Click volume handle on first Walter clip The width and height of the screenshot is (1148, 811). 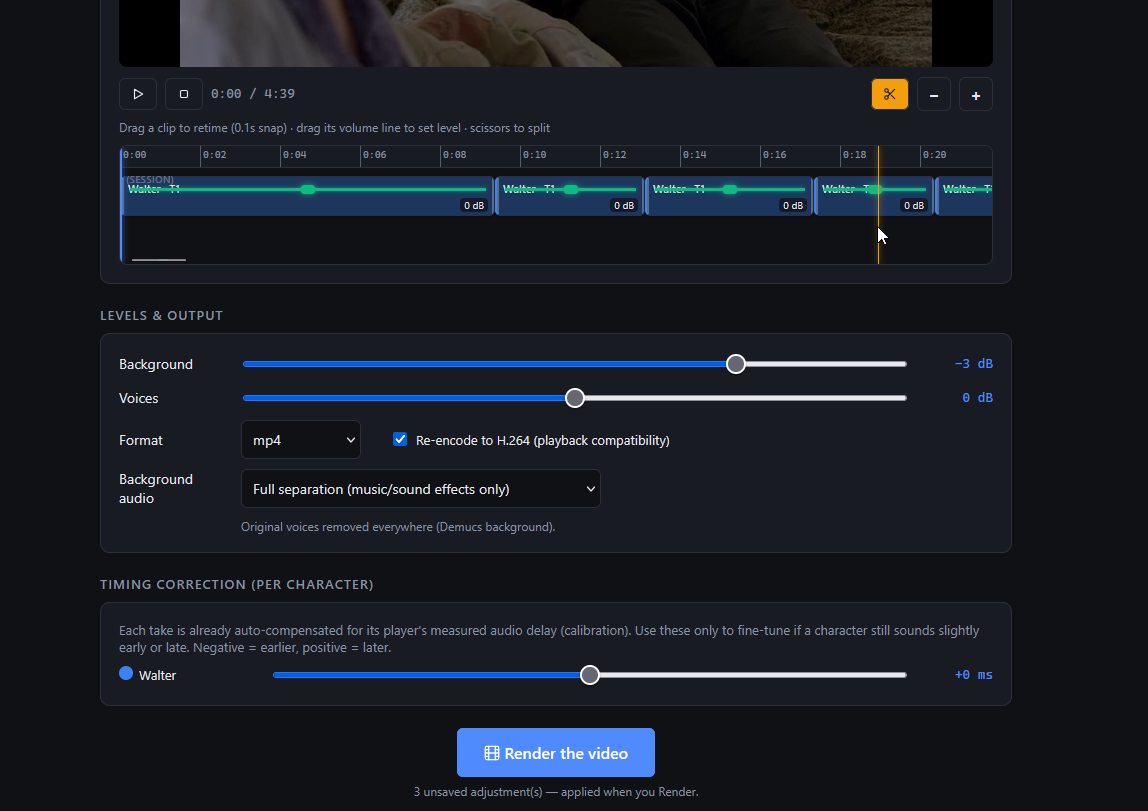pos(308,190)
